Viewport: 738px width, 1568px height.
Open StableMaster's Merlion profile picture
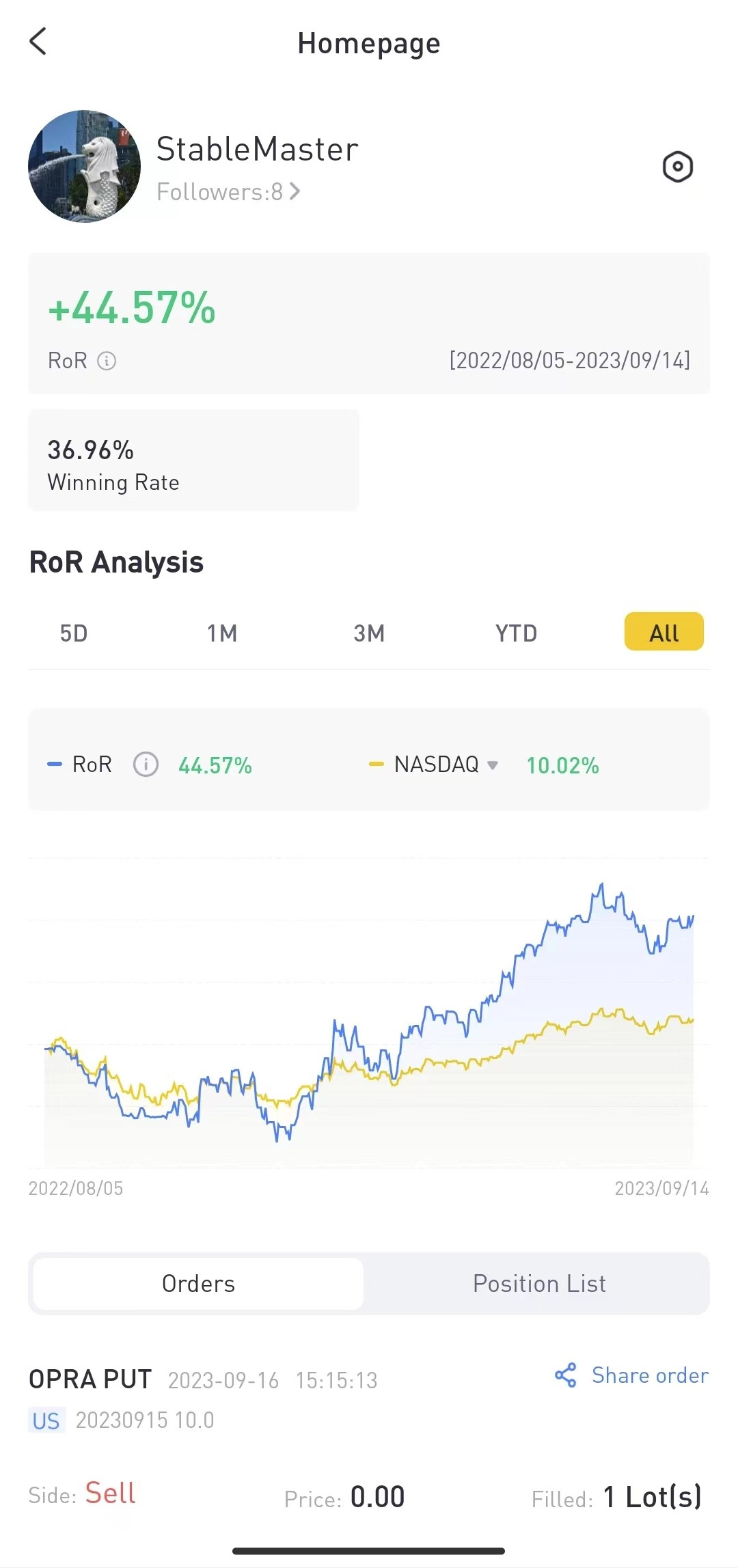(x=84, y=166)
